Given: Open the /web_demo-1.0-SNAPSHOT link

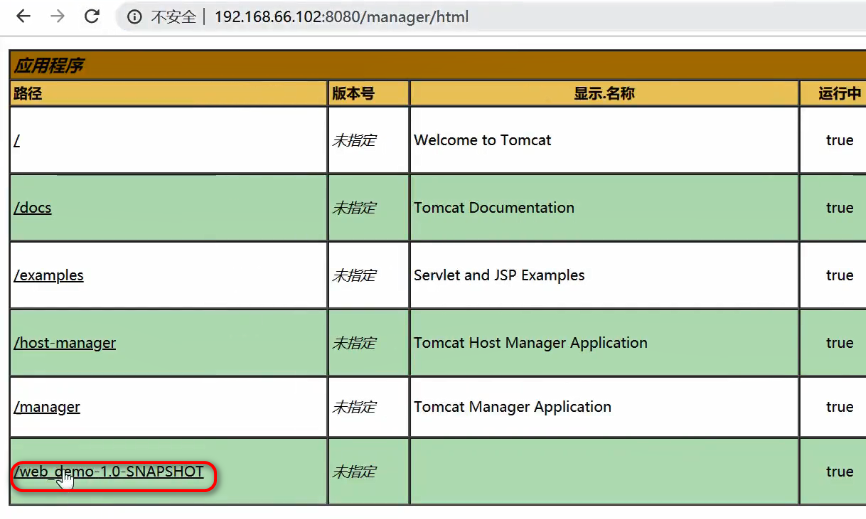Looking at the screenshot, I should 109,472.
